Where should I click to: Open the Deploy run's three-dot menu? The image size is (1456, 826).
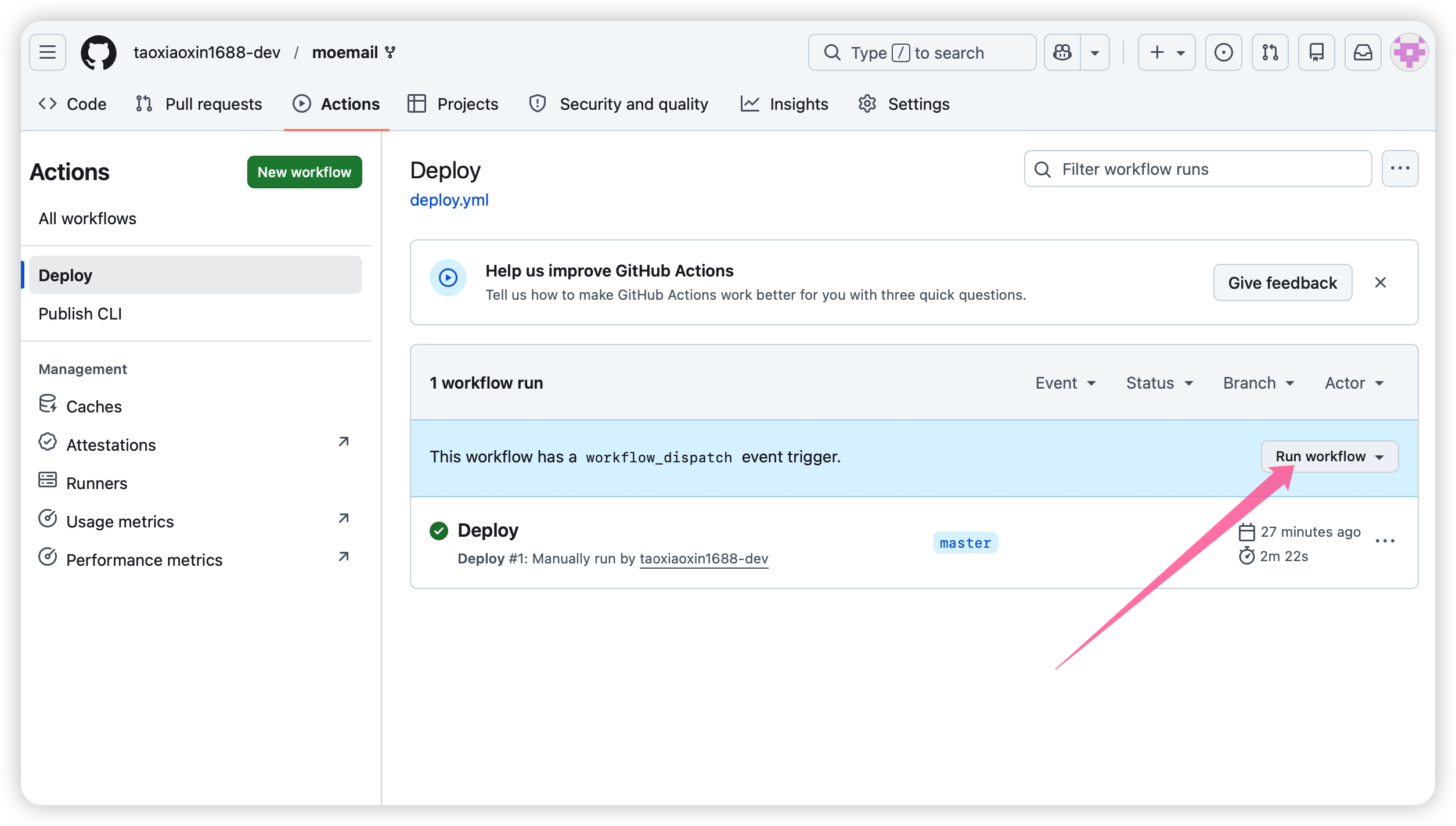tap(1385, 541)
